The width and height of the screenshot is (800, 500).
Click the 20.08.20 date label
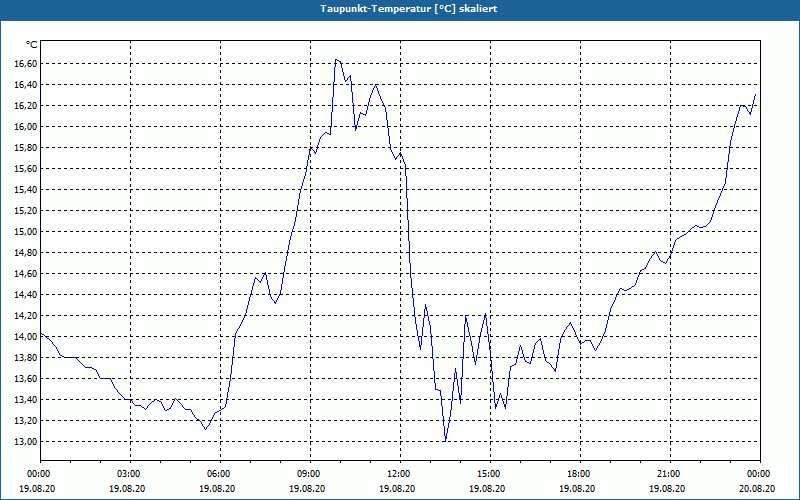click(x=757, y=488)
